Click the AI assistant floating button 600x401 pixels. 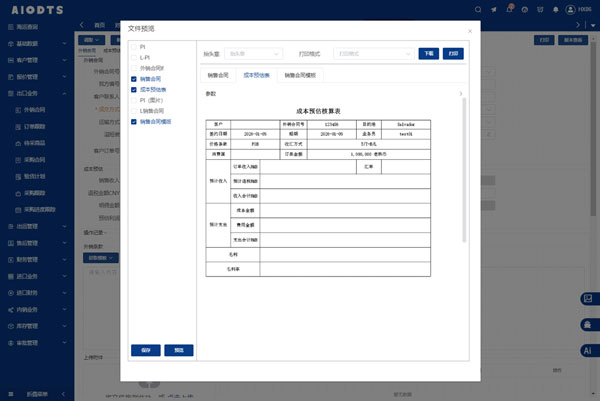click(589, 350)
